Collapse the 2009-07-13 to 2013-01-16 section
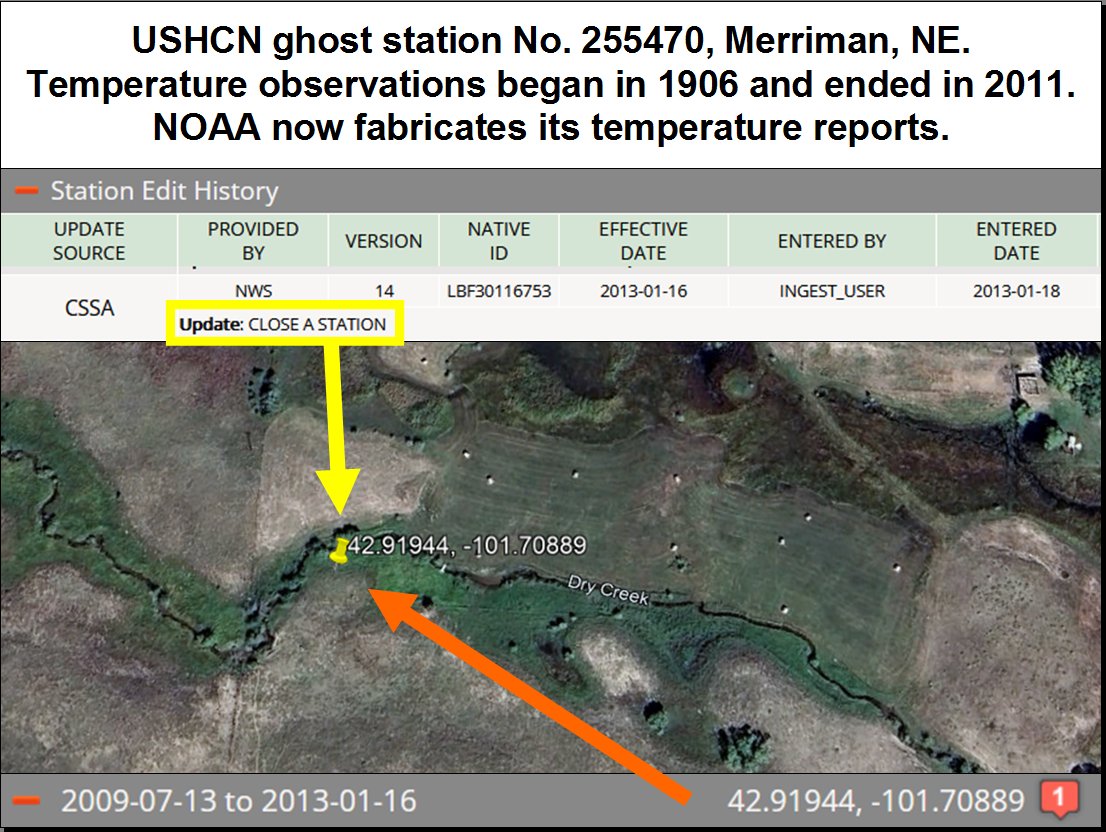The image size is (1106, 832). pyautogui.click(x=29, y=800)
